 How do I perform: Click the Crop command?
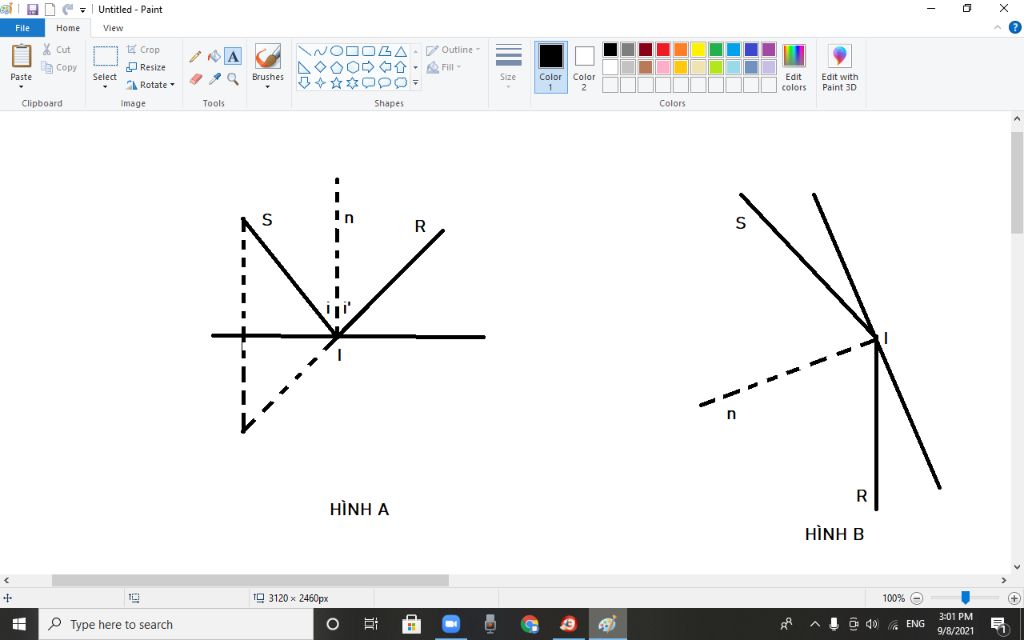[x=143, y=50]
